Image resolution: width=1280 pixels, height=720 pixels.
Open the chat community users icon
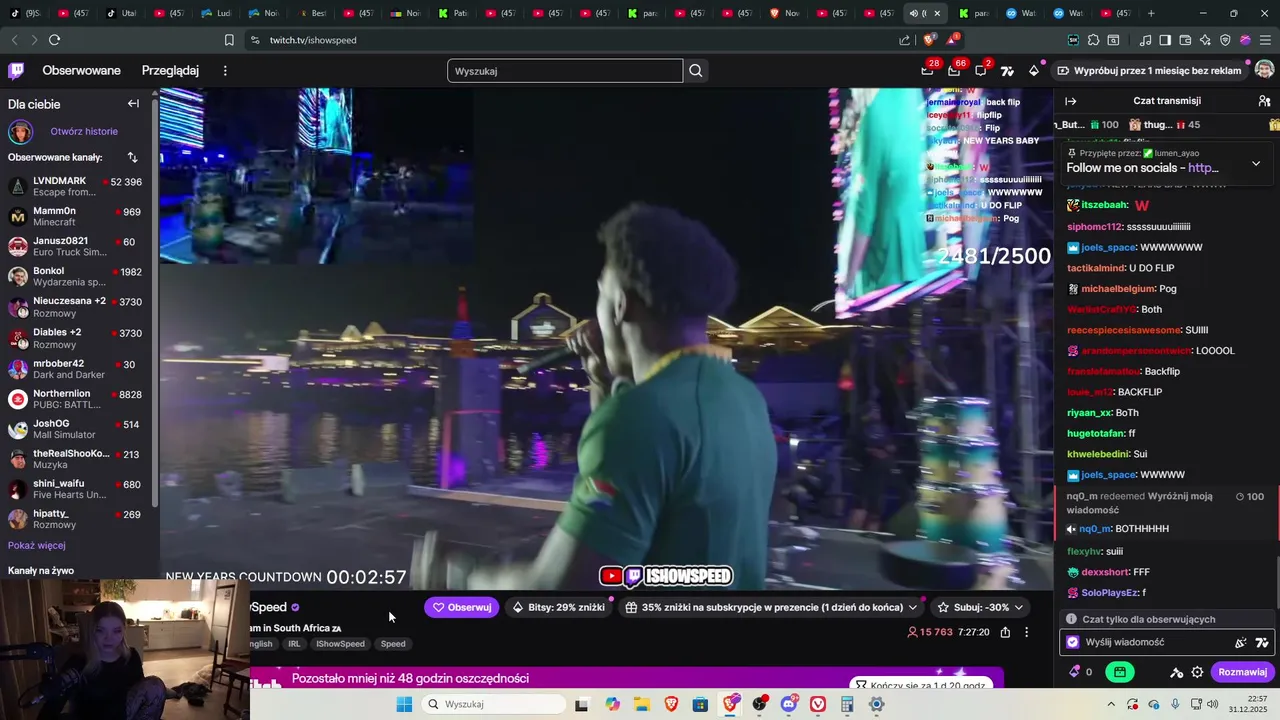coord(1264,101)
